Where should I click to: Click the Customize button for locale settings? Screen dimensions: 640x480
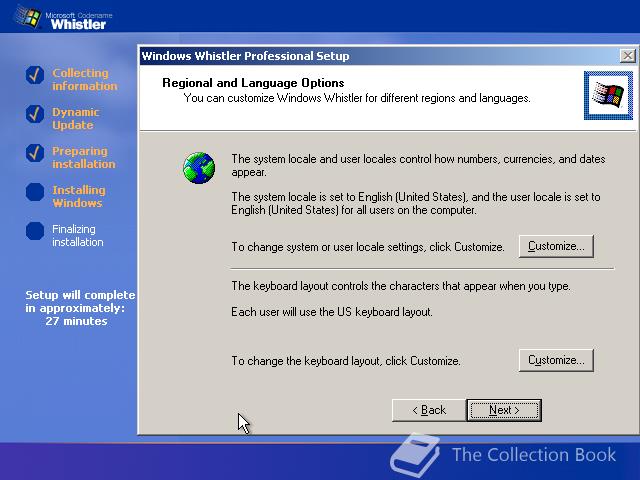(x=556, y=246)
